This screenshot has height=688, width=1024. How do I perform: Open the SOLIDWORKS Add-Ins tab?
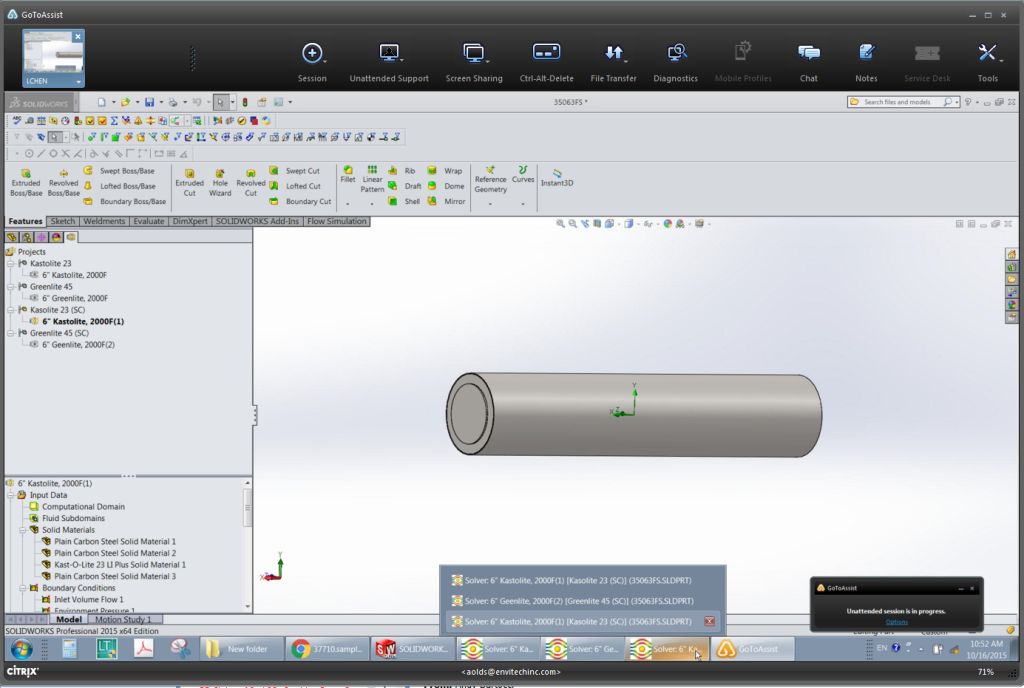pyautogui.click(x=257, y=221)
